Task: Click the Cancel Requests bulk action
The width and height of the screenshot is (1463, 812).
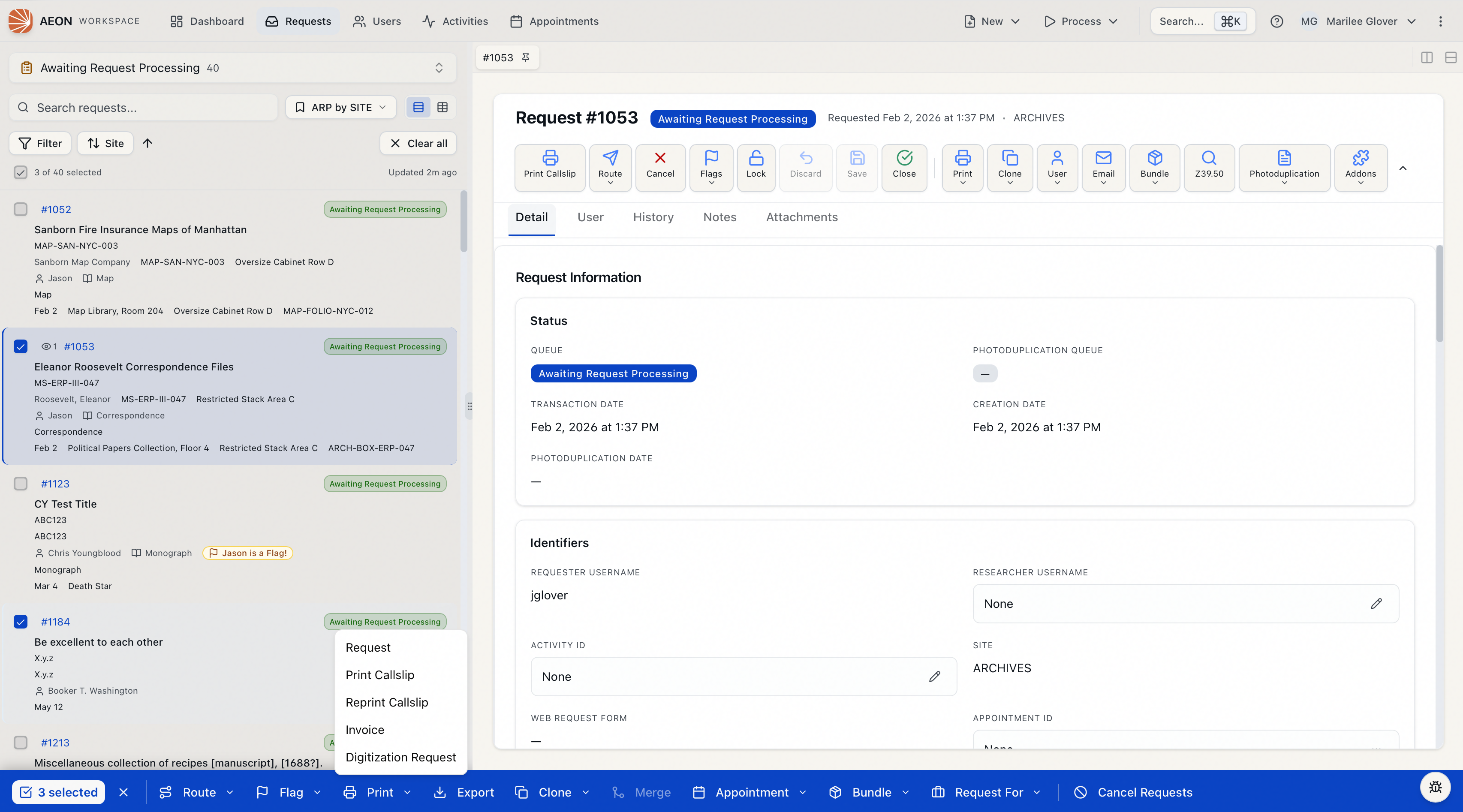Action: (1133, 792)
